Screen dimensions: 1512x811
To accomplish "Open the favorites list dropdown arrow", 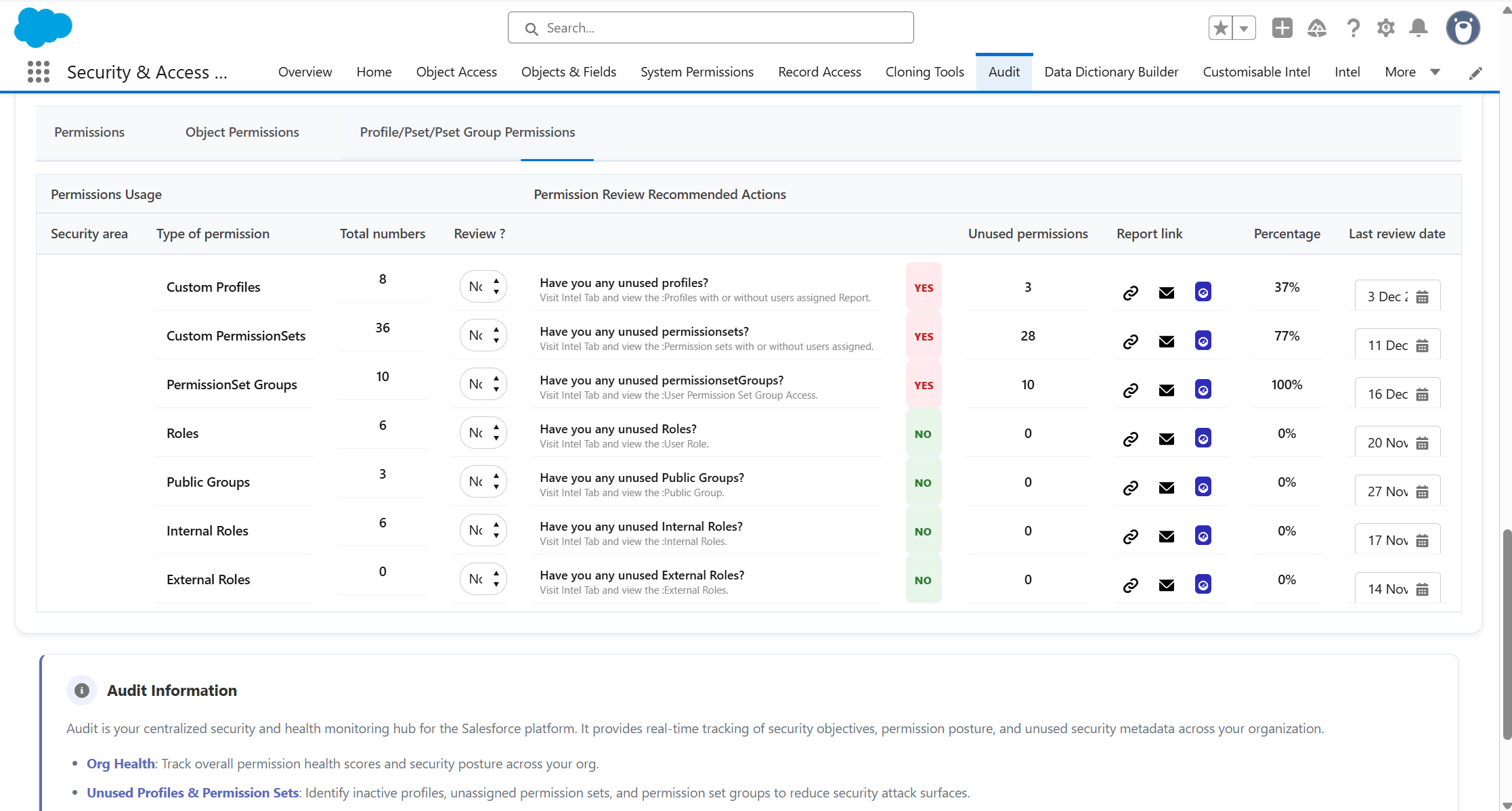I will pyautogui.click(x=1244, y=28).
